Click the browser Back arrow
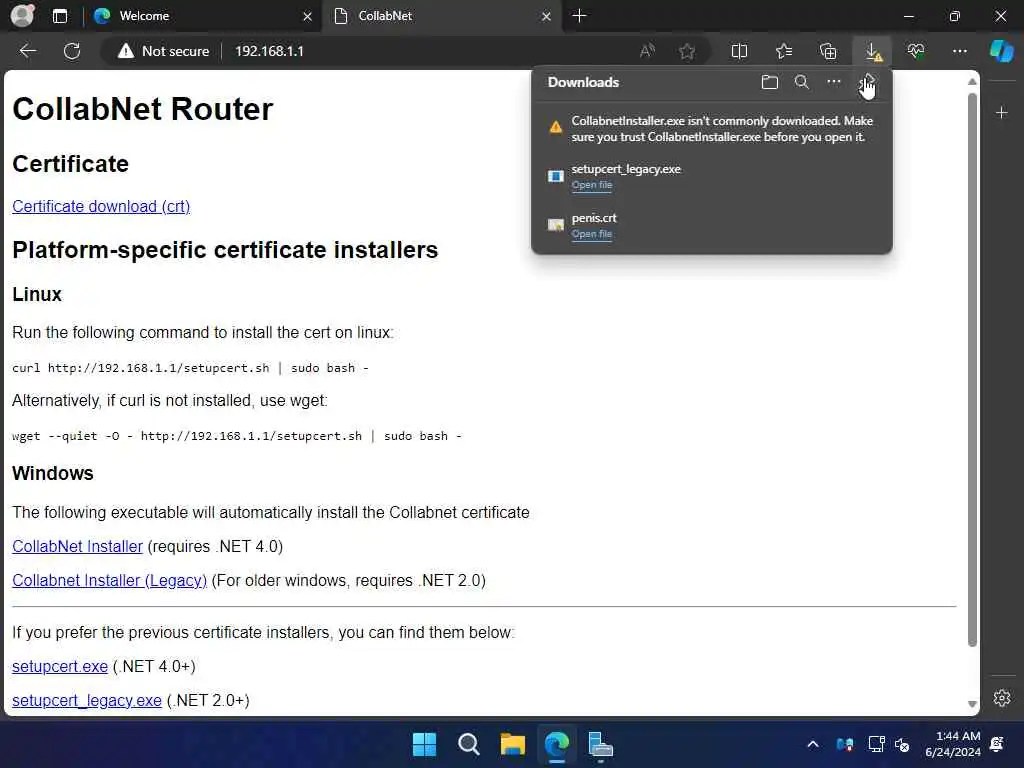1024x768 pixels. click(27, 51)
